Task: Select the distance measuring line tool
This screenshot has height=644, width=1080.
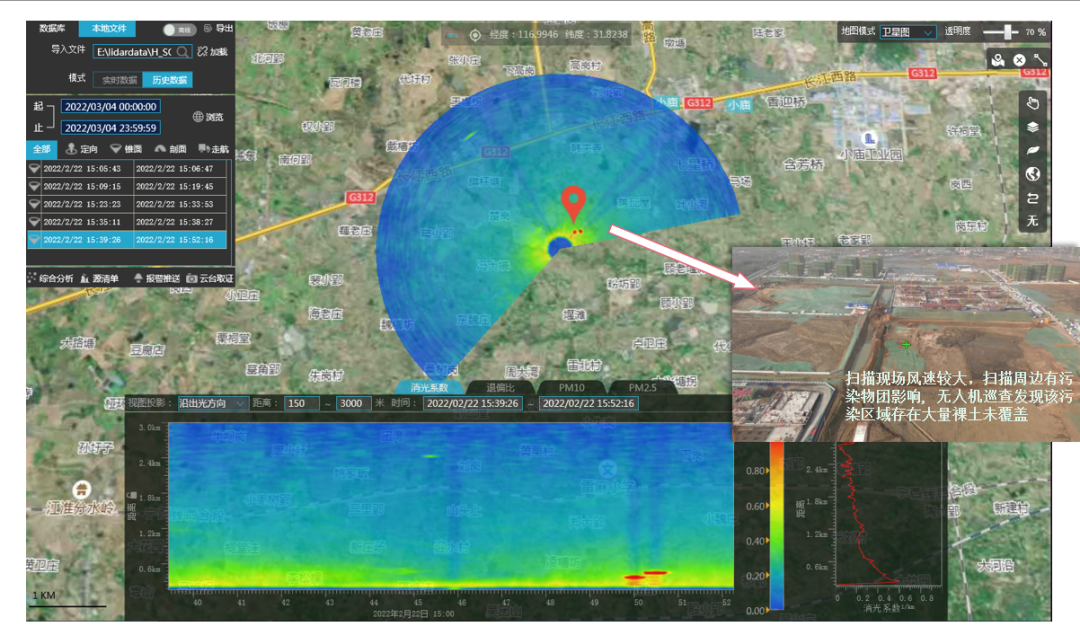Action: coord(1040,60)
